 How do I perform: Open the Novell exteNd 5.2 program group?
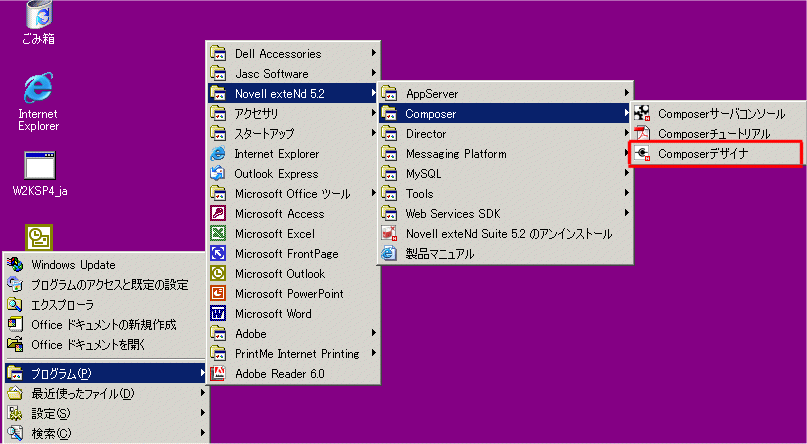293,94
